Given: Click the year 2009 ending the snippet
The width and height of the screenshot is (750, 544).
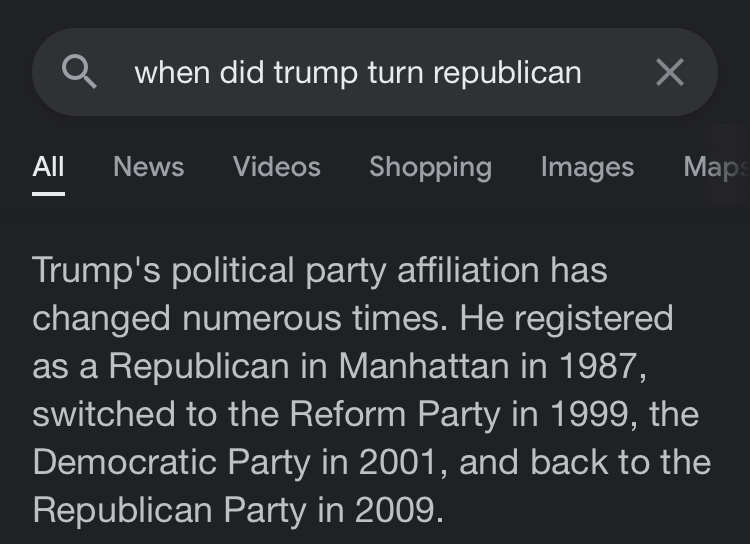Looking at the screenshot, I should click(x=395, y=510).
